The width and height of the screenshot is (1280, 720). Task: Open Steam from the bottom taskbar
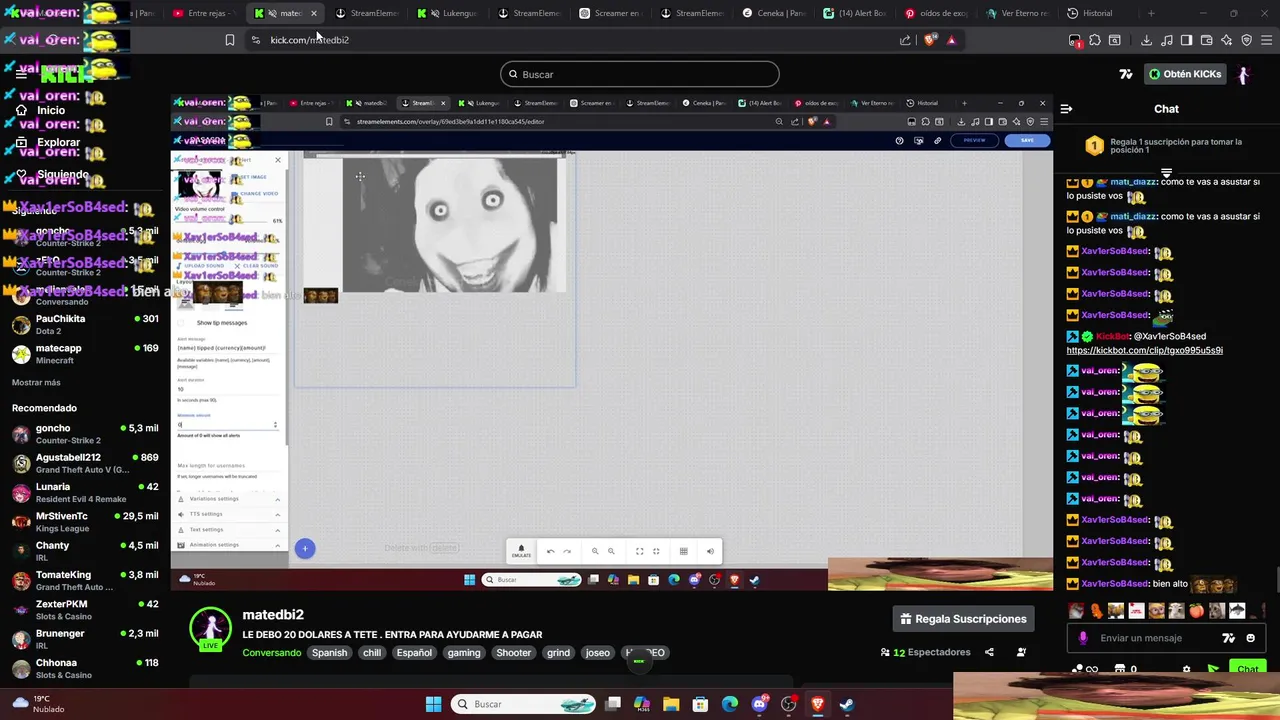tap(846, 704)
